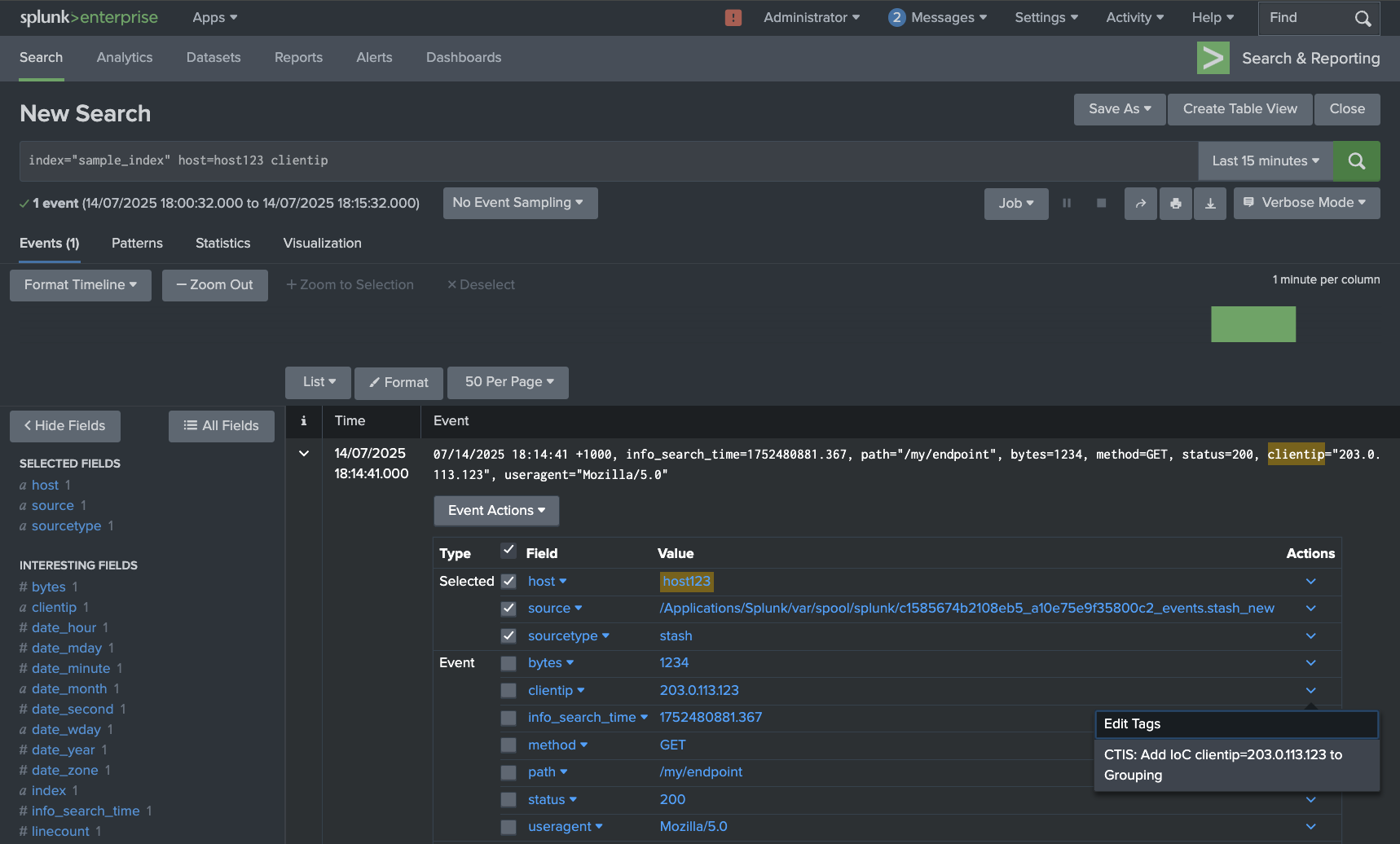Screen dimensions: 1400x844
Task: Switch to the Statistics tab
Action: (x=222, y=244)
